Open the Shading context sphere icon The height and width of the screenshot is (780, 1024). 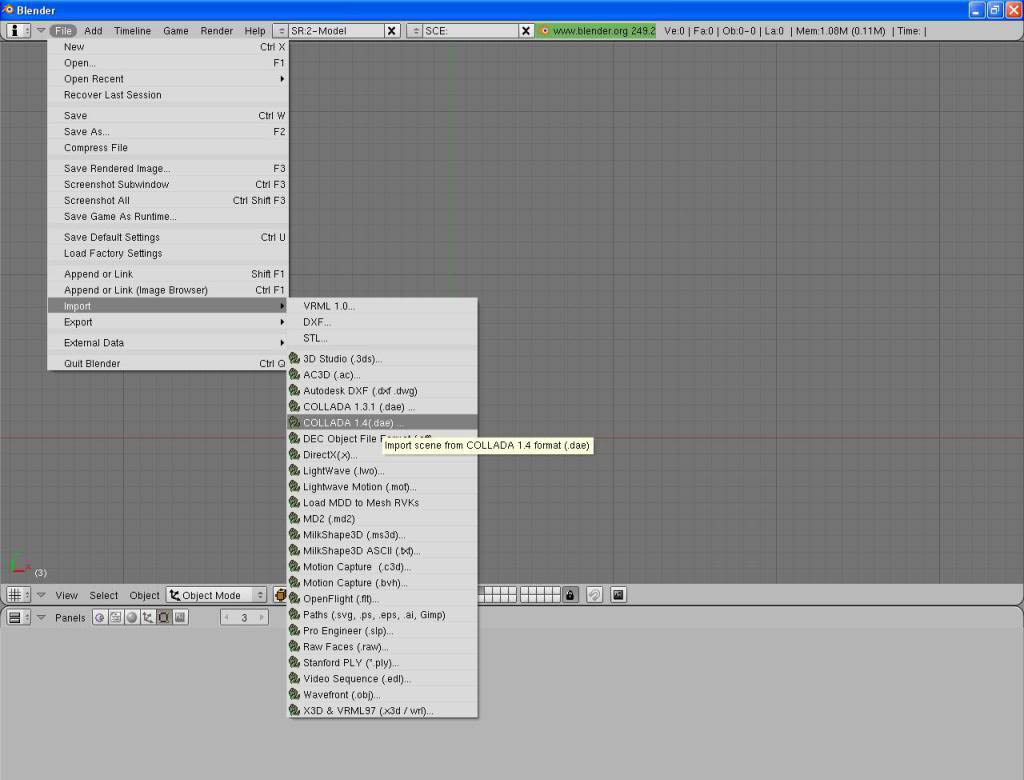click(131, 618)
